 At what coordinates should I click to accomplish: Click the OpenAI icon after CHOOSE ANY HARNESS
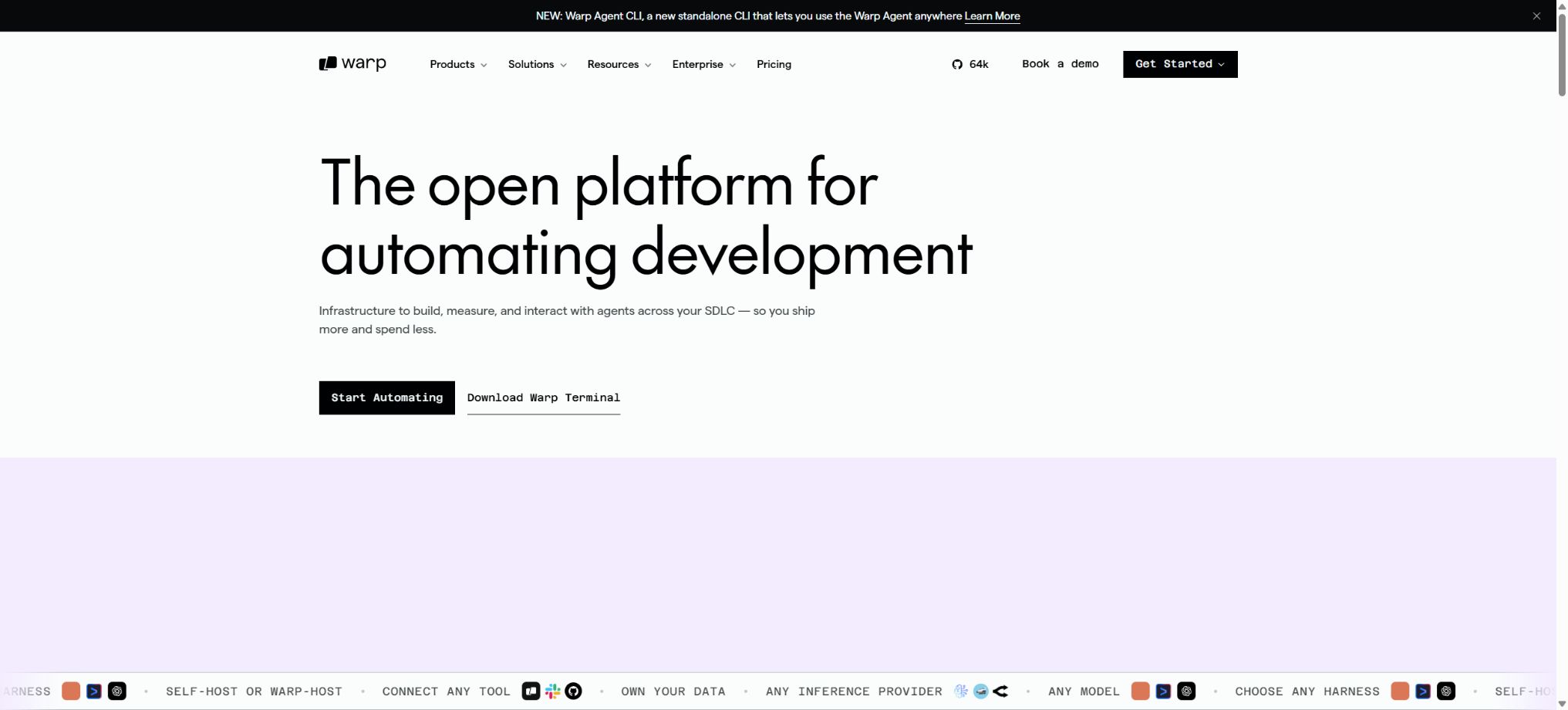tap(1447, 691)
